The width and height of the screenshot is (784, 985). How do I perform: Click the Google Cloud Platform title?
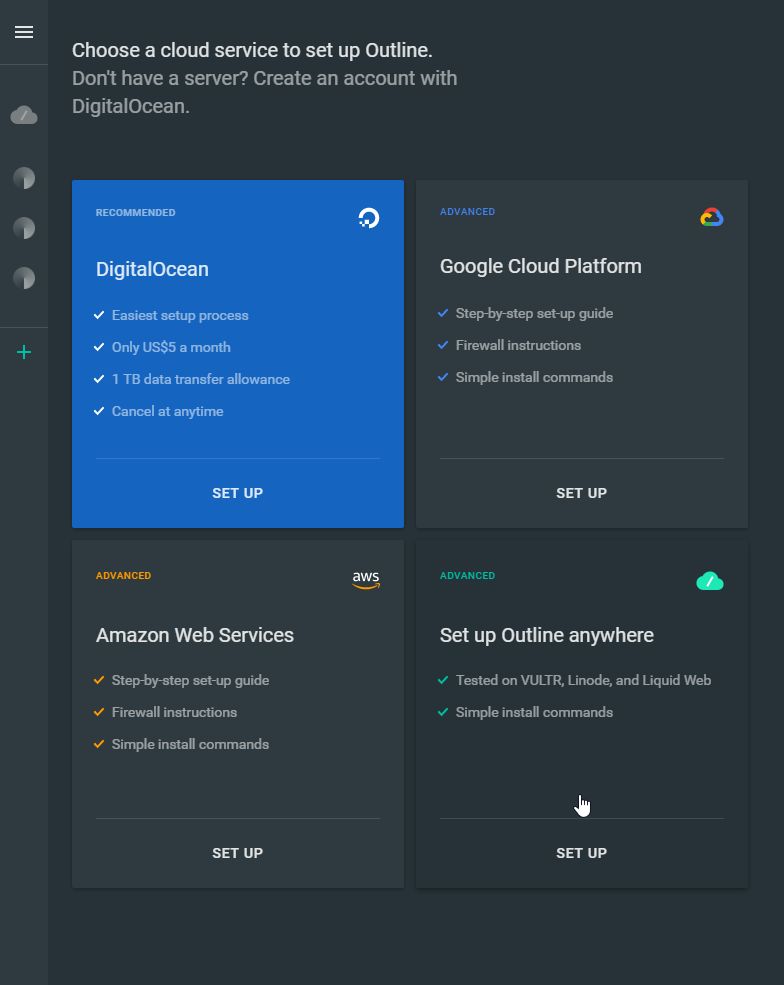(541, 266)
